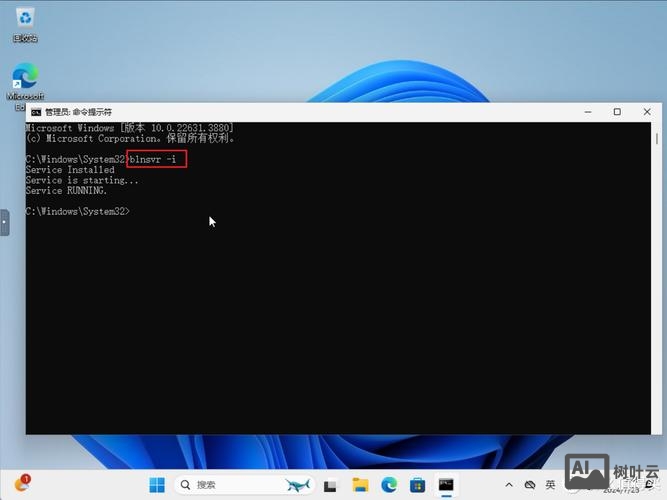Screen dimensions: 667x500
Task: Launch File Explorer from the taskbar
Action: tap(360, 485)
